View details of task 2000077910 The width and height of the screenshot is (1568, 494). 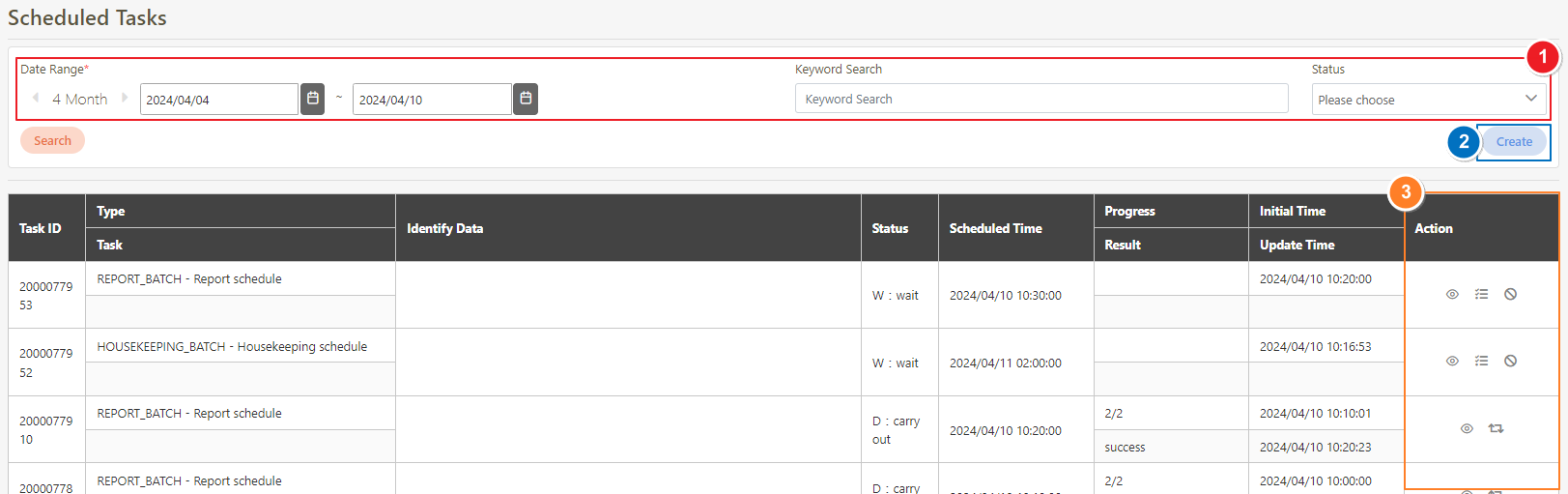point(1467,429)
